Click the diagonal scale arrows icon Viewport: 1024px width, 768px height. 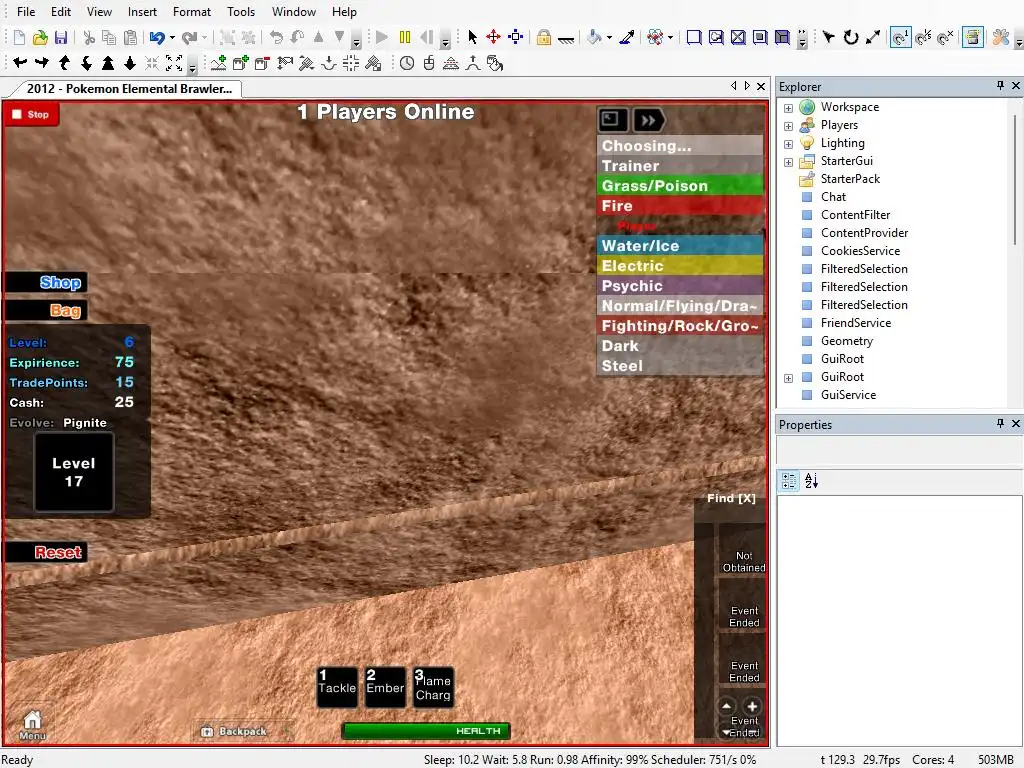[x=872, y=37]
